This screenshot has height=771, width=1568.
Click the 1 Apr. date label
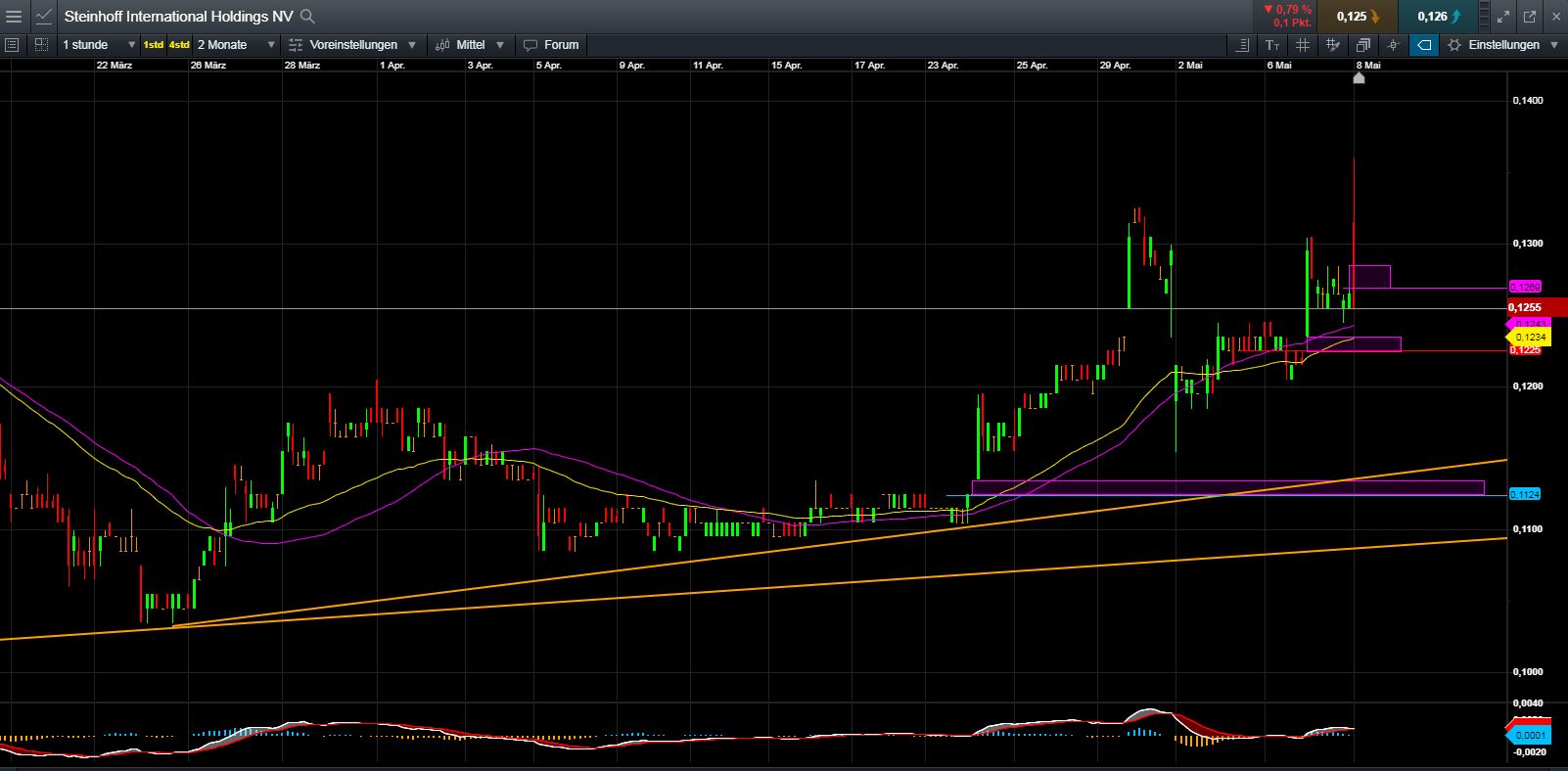point(392,66)
